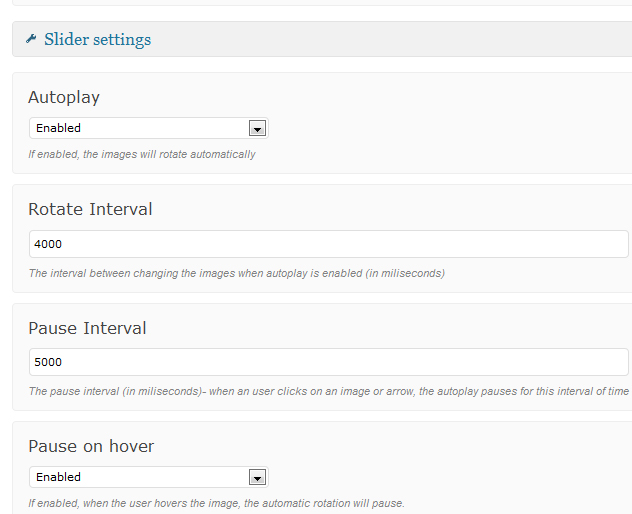Open the Slider settings heading link
The width and height of the screenshot is (632, 514).
click(98, 40)
